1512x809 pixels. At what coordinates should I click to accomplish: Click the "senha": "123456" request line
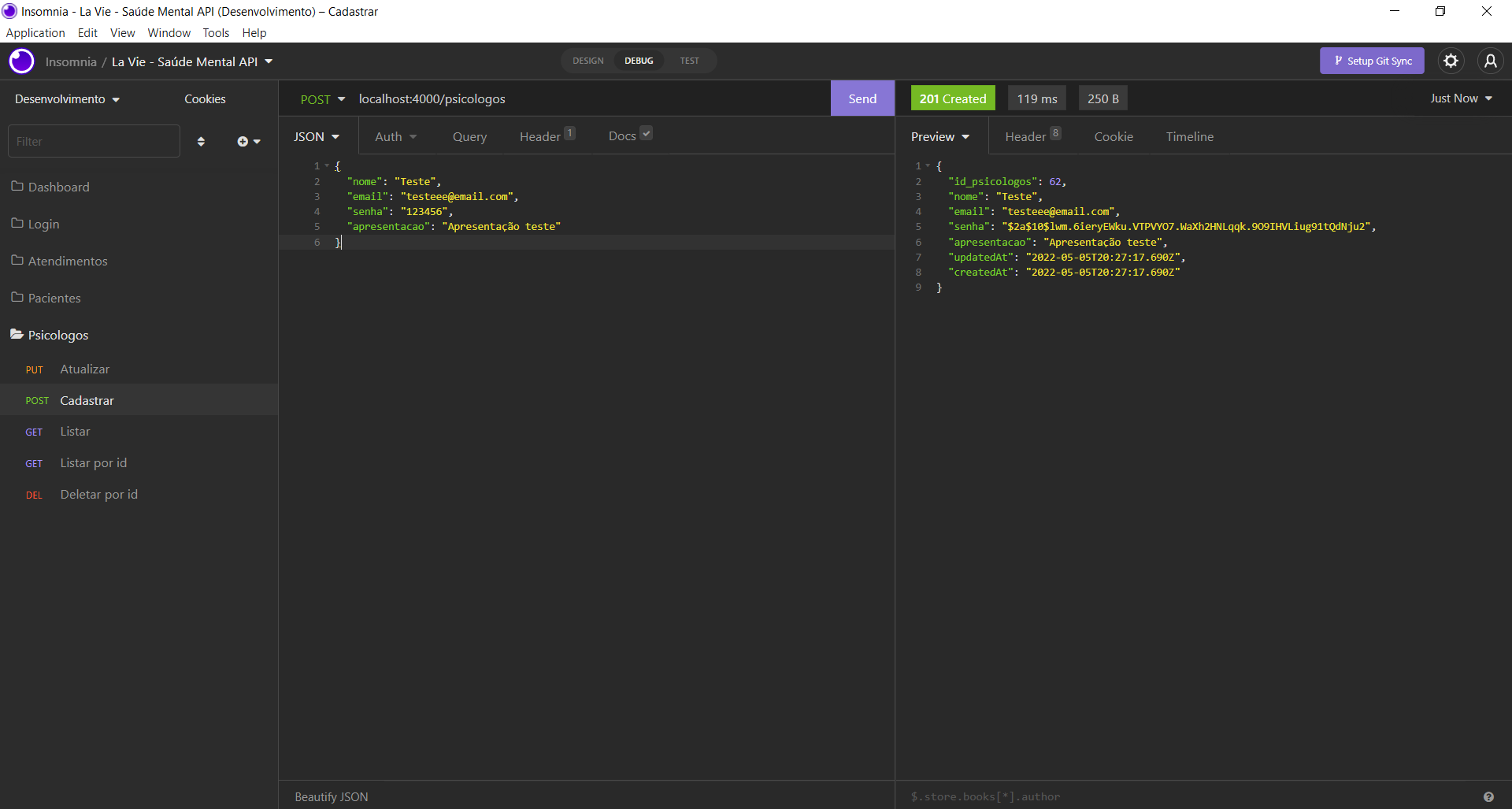(x=400, y=211)
